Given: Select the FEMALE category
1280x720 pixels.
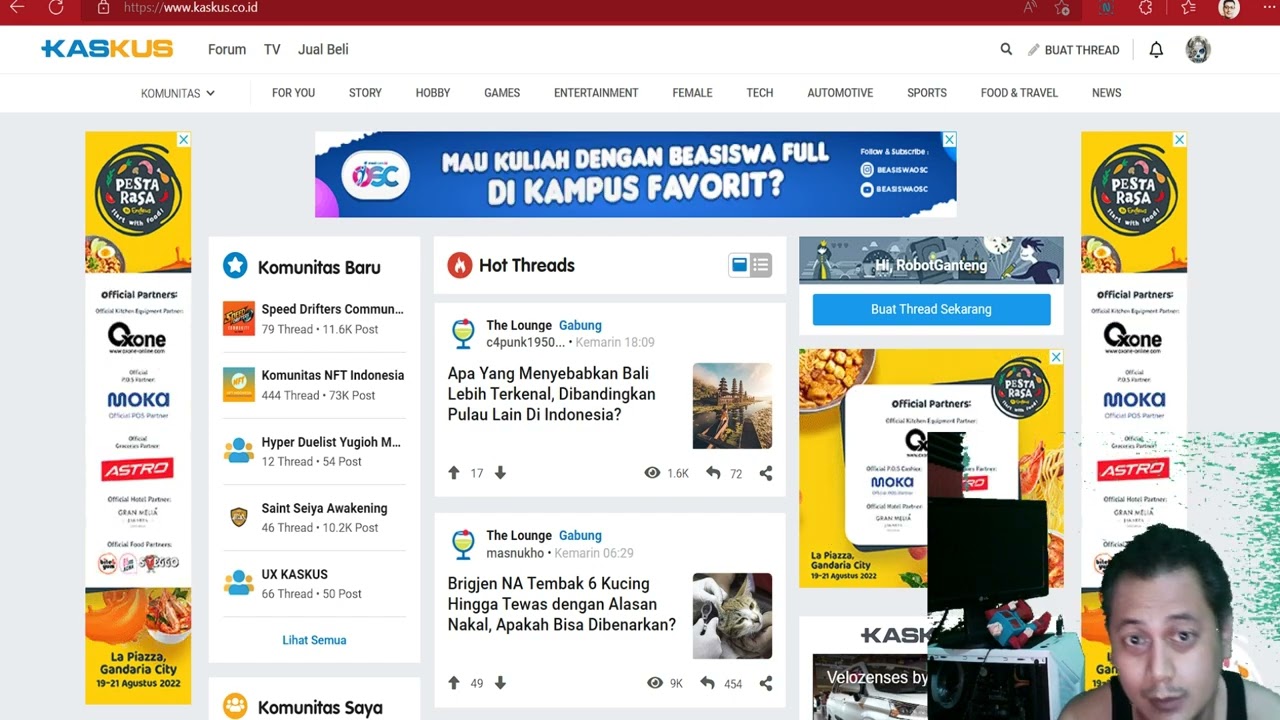Looking at the screenshot, I should coord(692,93).
